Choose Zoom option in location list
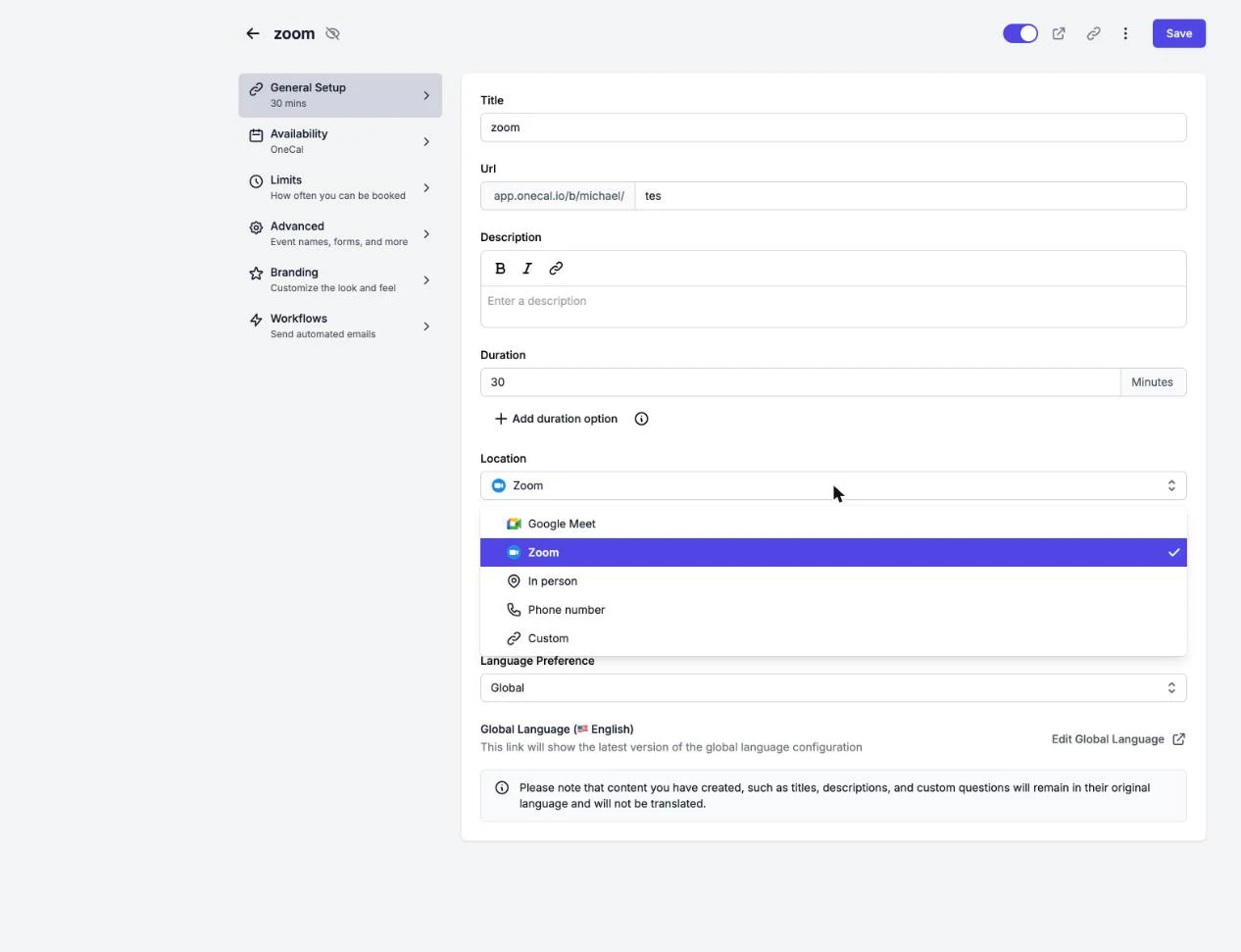Screen dimensions: 1241x952 click(x=833, y=552)
